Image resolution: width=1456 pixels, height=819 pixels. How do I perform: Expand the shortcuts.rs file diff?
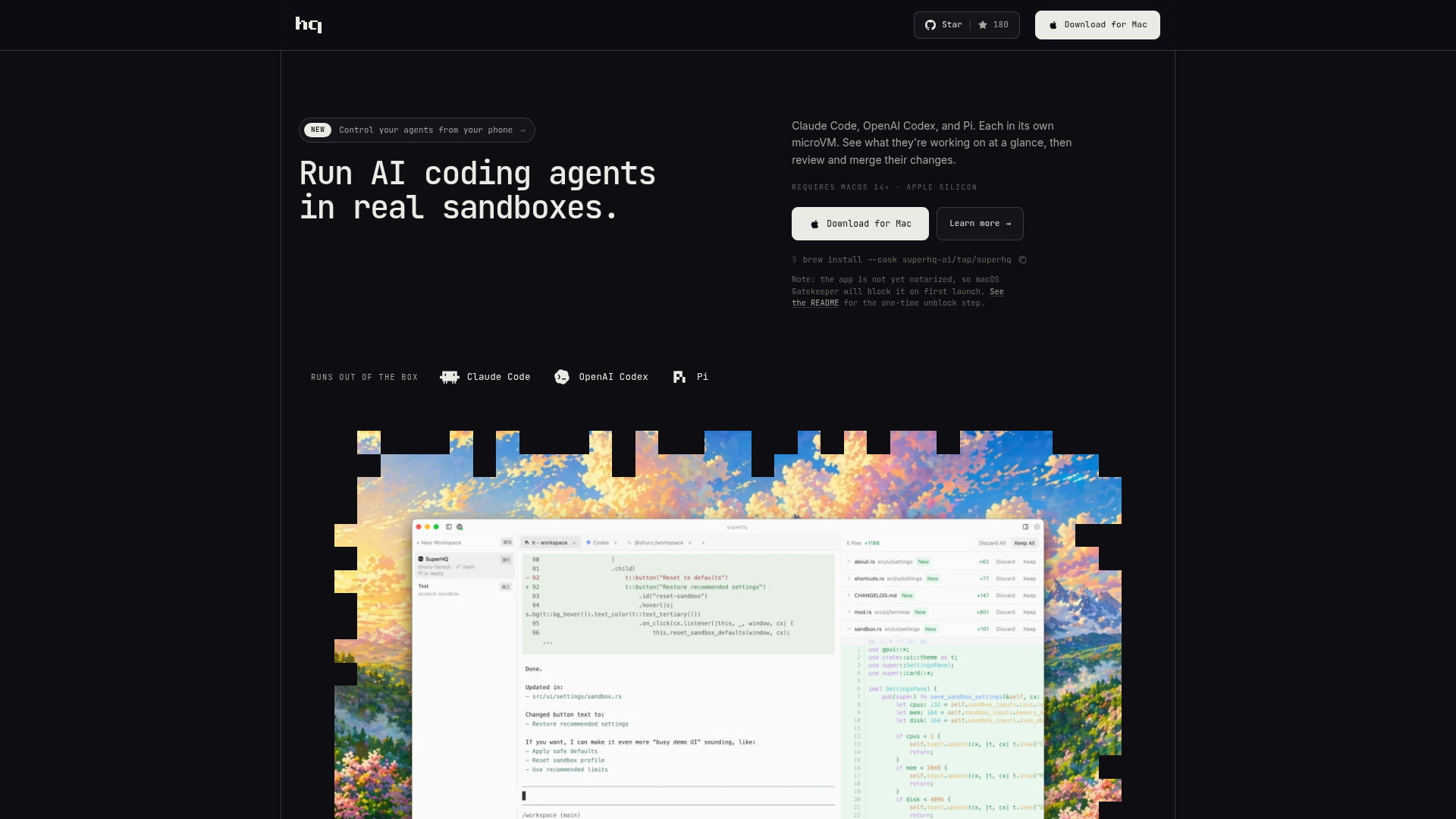[x=849, y=579]
